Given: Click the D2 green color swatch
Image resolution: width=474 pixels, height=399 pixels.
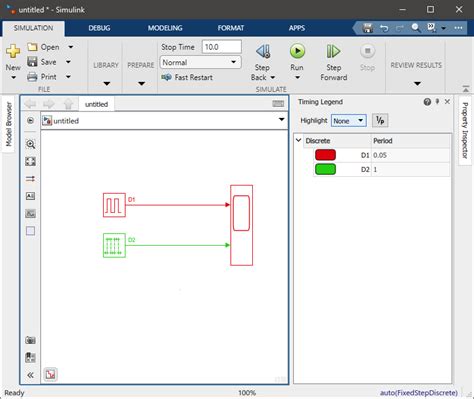Looking at the screenshot, I should coord(325,169).
